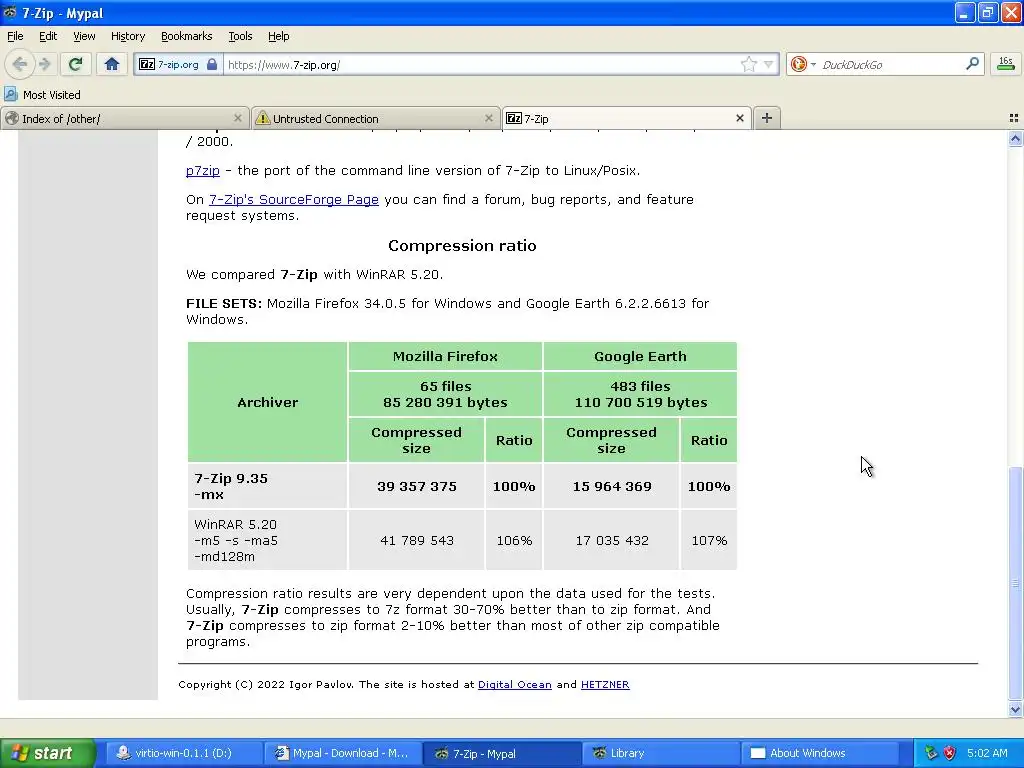This screenshot has height=768, width=1024.
Task: Visit the Digital Ocean link
Action: coord(515,684)
